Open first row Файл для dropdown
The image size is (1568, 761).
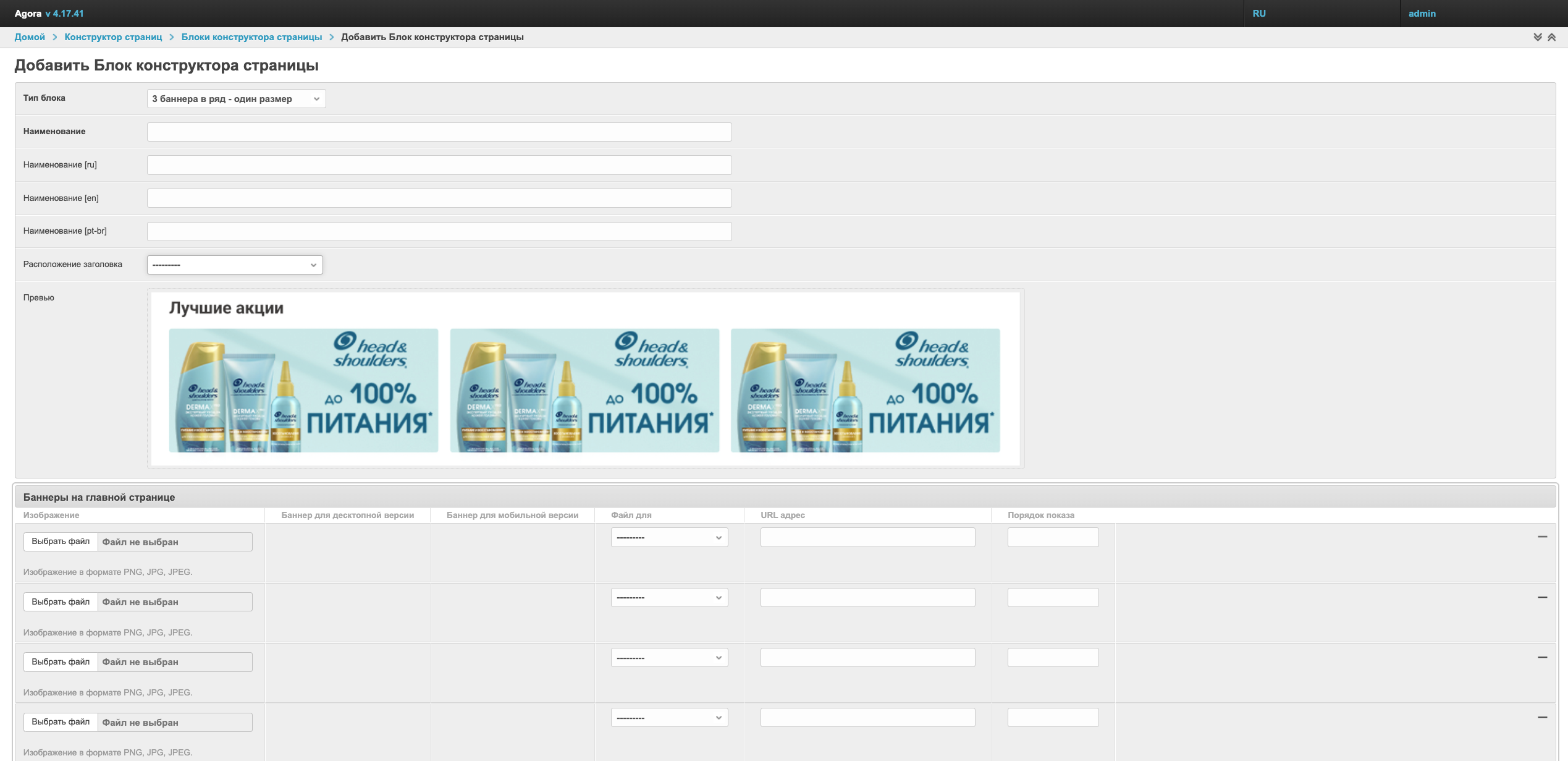click(669, 537)
